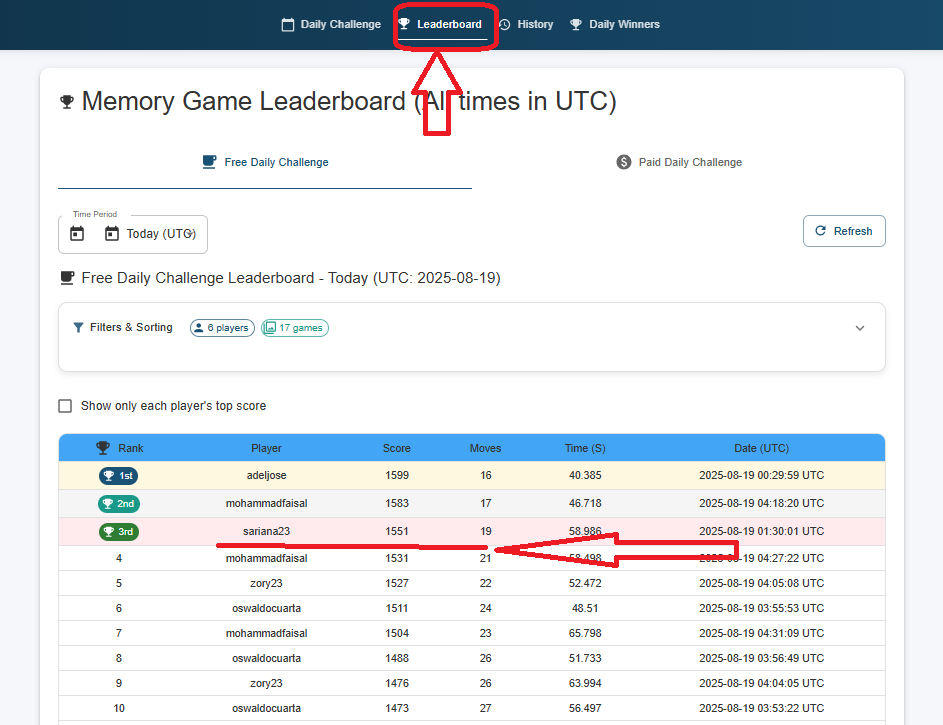The width and height of the screenshot is (943, 725).
Task: Click the Daily Challenge calendar icon
Action: click(x=288, y=25)
